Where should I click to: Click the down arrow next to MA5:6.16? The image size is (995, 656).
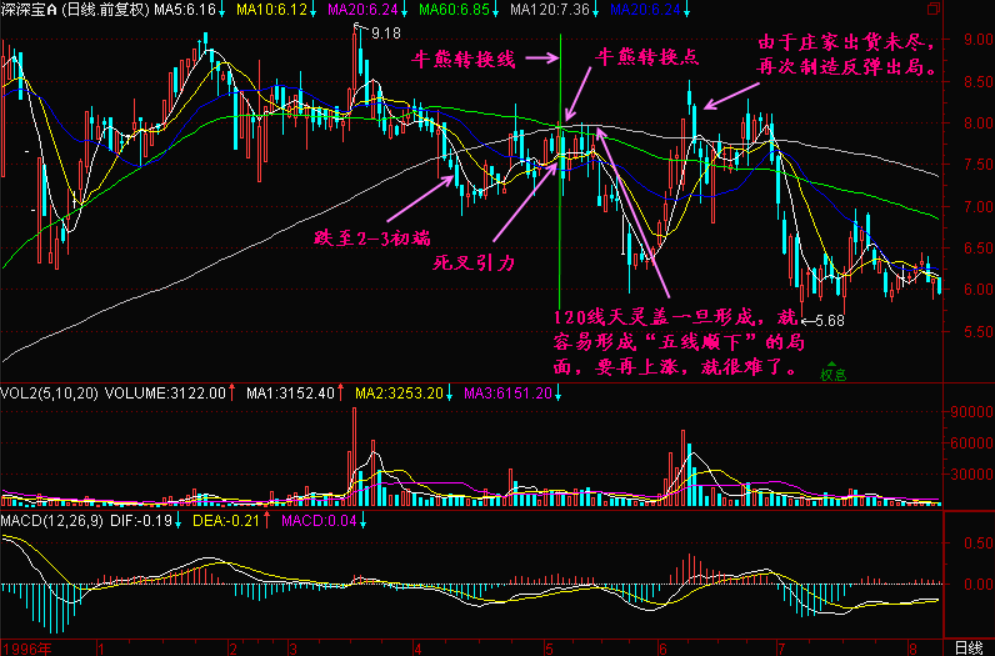[x=197, y=10]
